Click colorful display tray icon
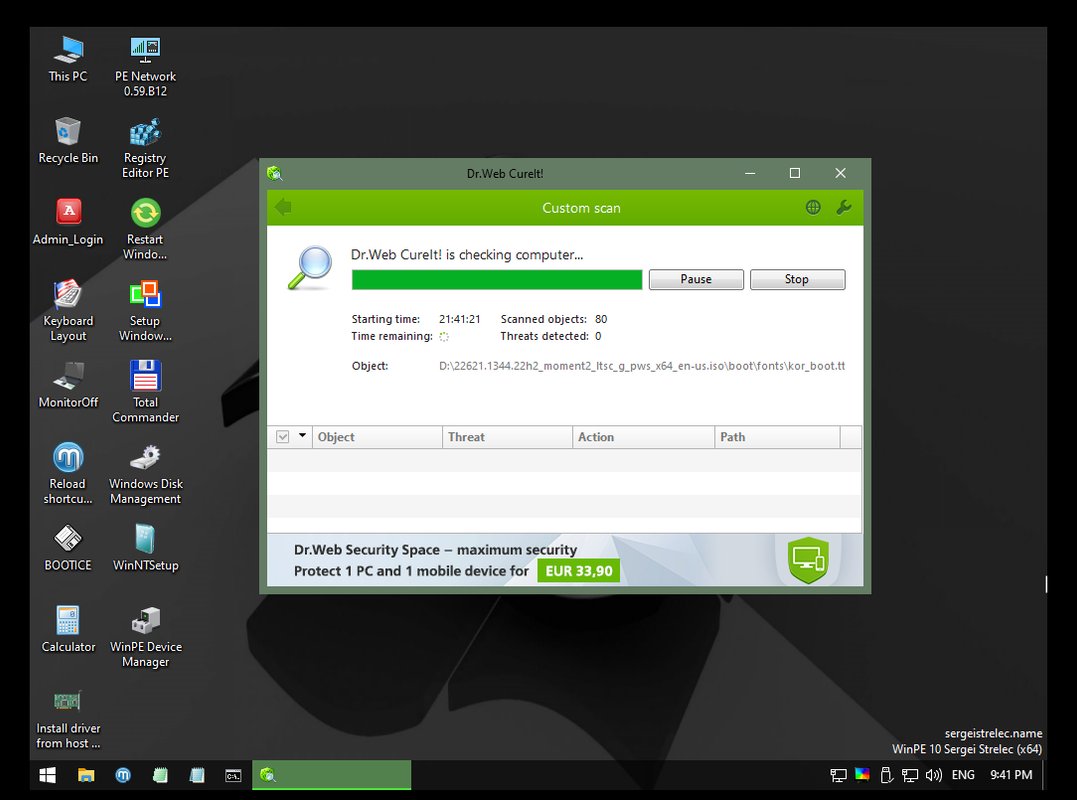 [862, 775]
